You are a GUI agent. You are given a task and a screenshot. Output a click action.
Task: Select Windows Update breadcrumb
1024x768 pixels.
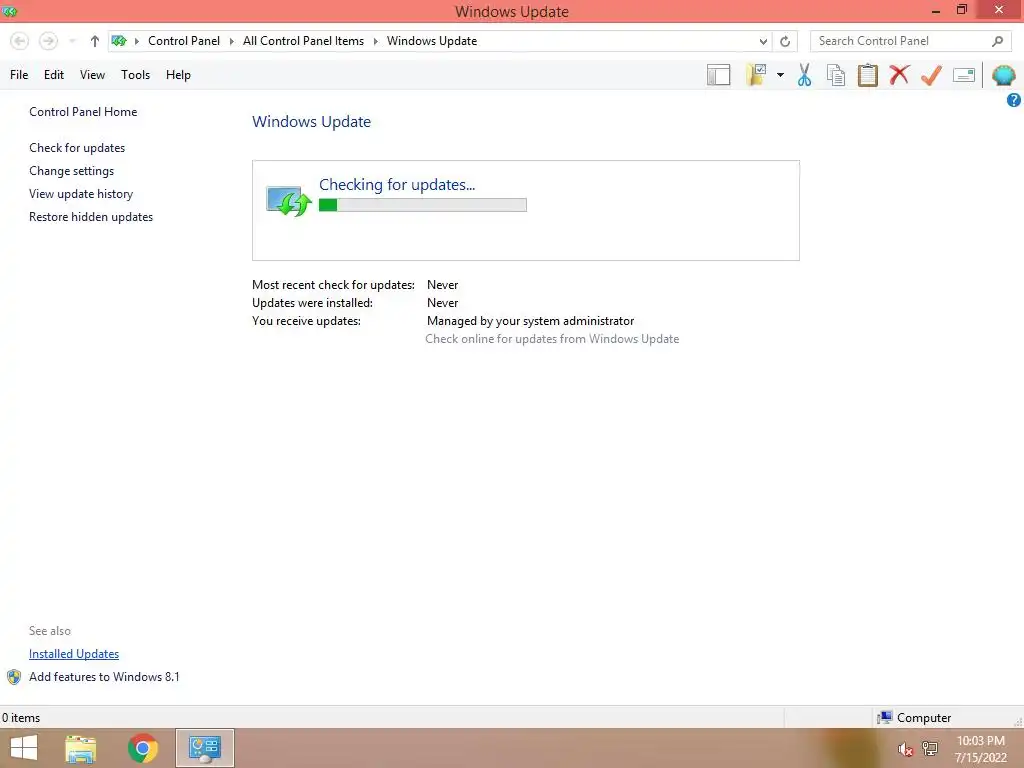pyautogui.click(x=432, y=40)
